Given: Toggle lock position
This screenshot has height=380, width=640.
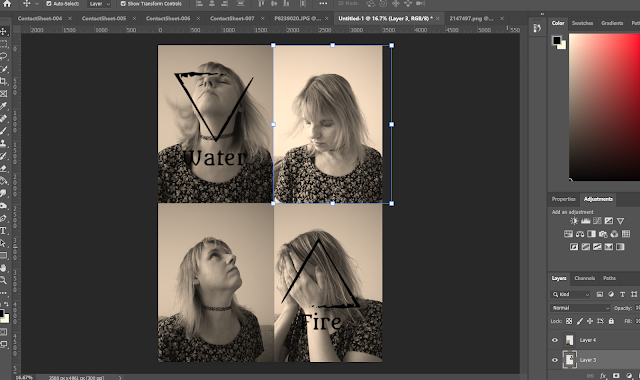Looking at the screenshot, I should (590, 321).
